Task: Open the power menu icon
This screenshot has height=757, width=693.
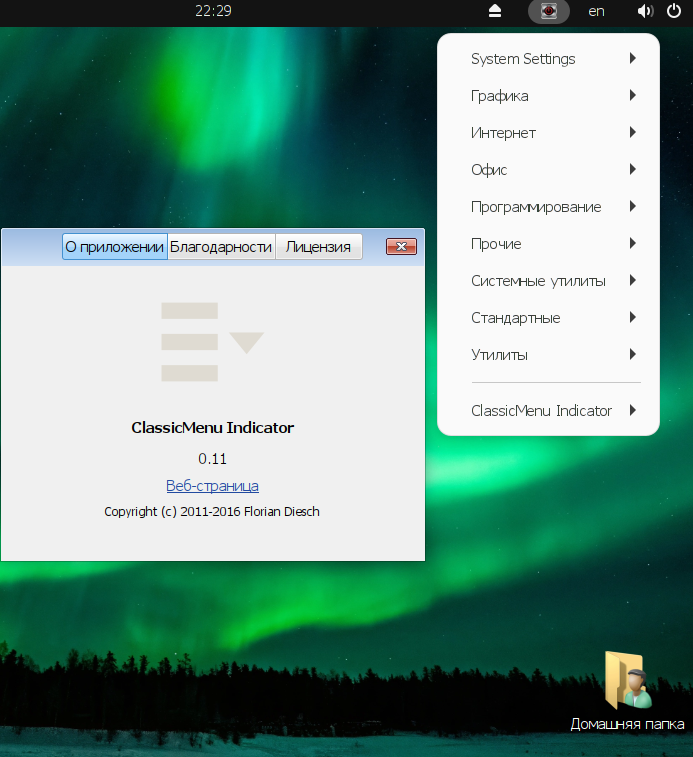Action: coord(674,11)
